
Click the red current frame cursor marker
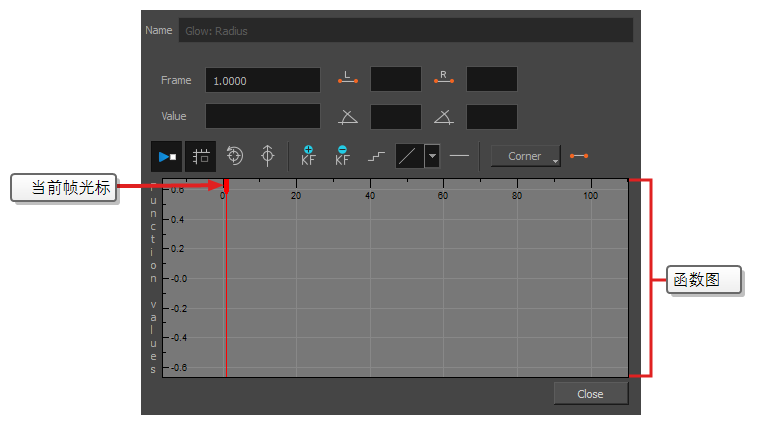point(226,186)
